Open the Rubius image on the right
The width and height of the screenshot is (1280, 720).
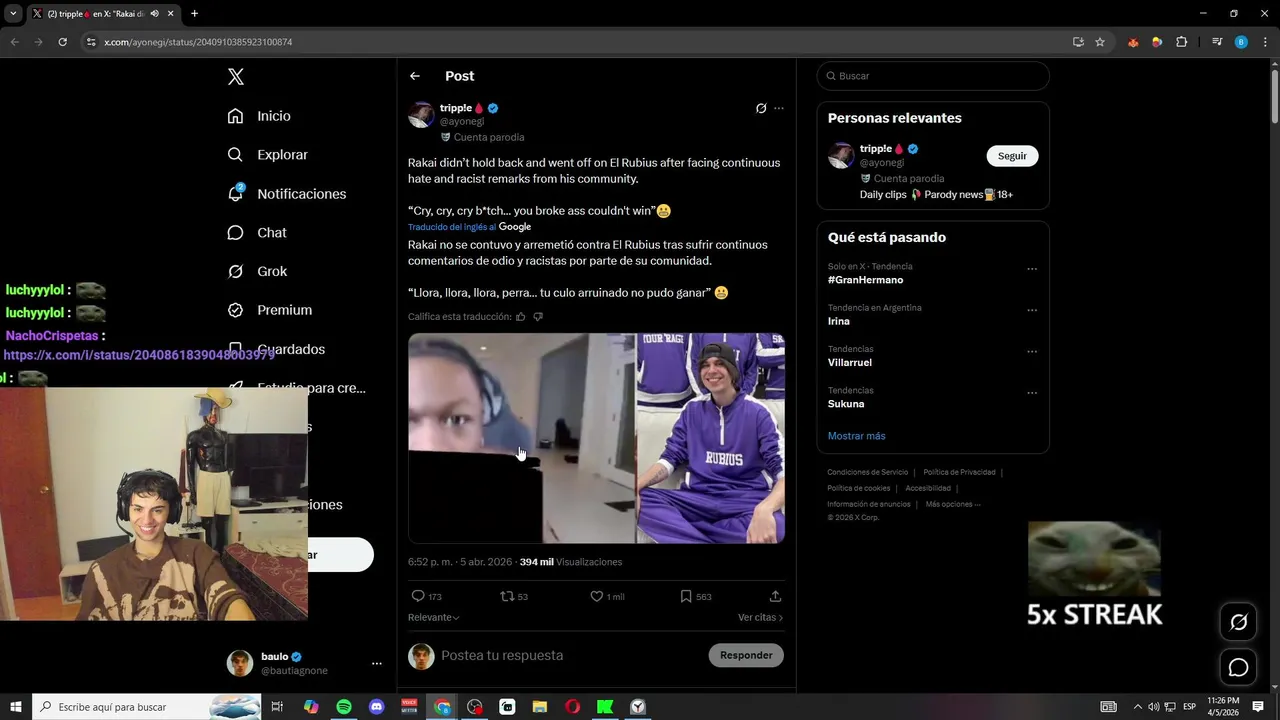click(711, 438)
